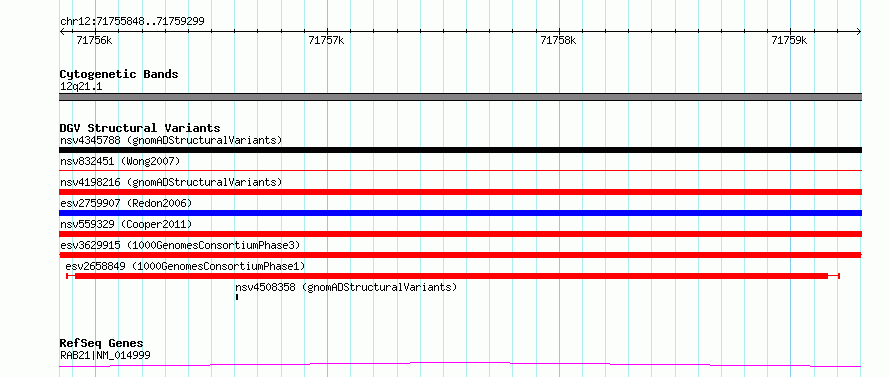Image resolution: width=890 pixels, height=377 pixels.
Task: Click the 71759k ruler label
Action: [x=789, y=40]
